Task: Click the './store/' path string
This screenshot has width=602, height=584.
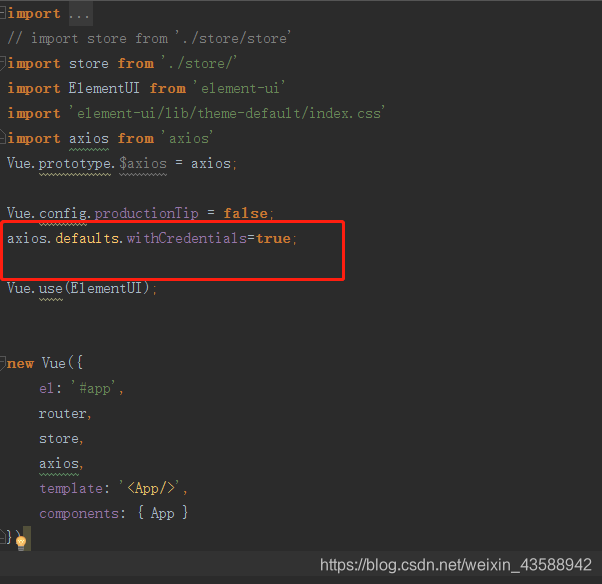Action: pyautogui.click(x=199, y=63)
